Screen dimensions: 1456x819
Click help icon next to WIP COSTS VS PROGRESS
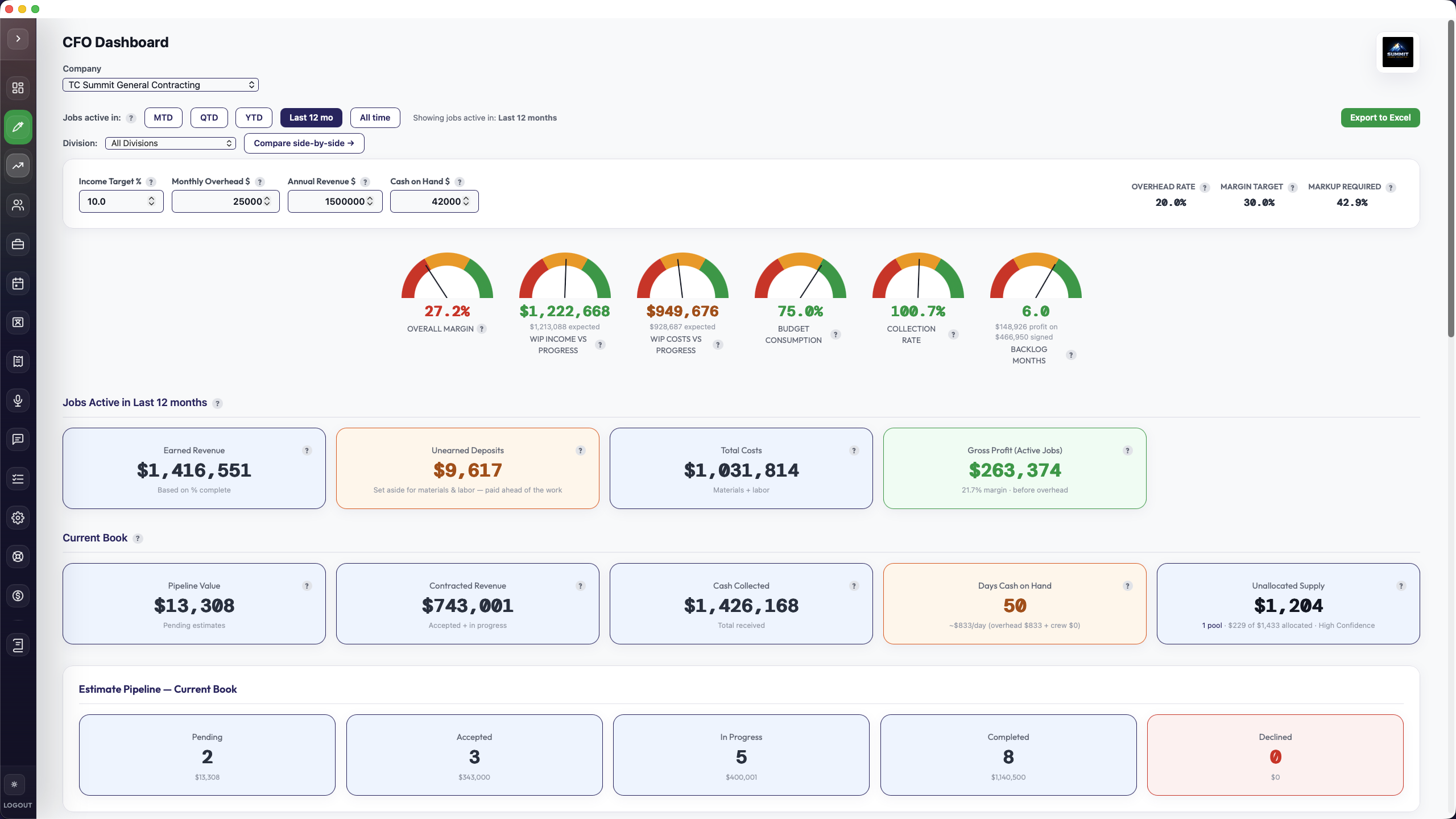[x=718, y=345]
